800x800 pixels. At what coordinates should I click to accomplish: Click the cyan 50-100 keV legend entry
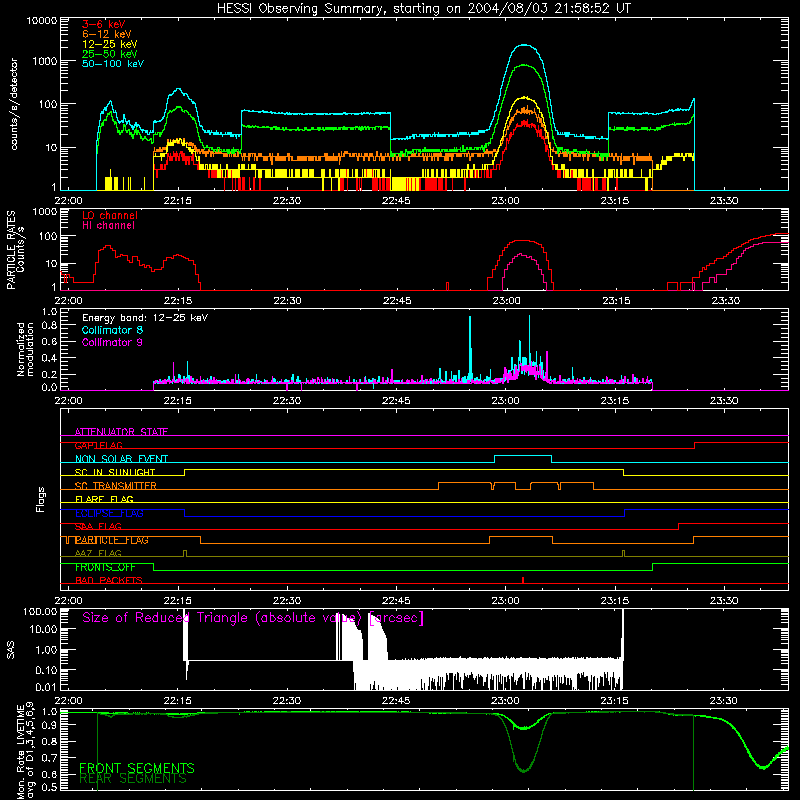[113, 64]
